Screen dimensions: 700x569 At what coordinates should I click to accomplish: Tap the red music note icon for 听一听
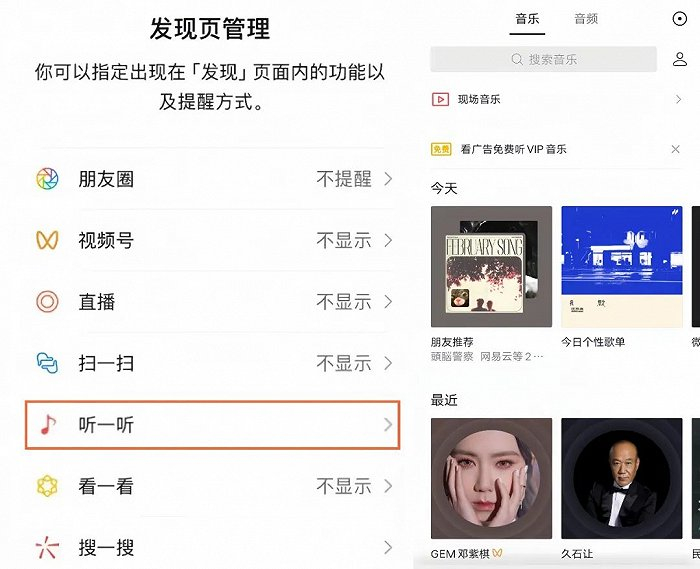[48, 424]
